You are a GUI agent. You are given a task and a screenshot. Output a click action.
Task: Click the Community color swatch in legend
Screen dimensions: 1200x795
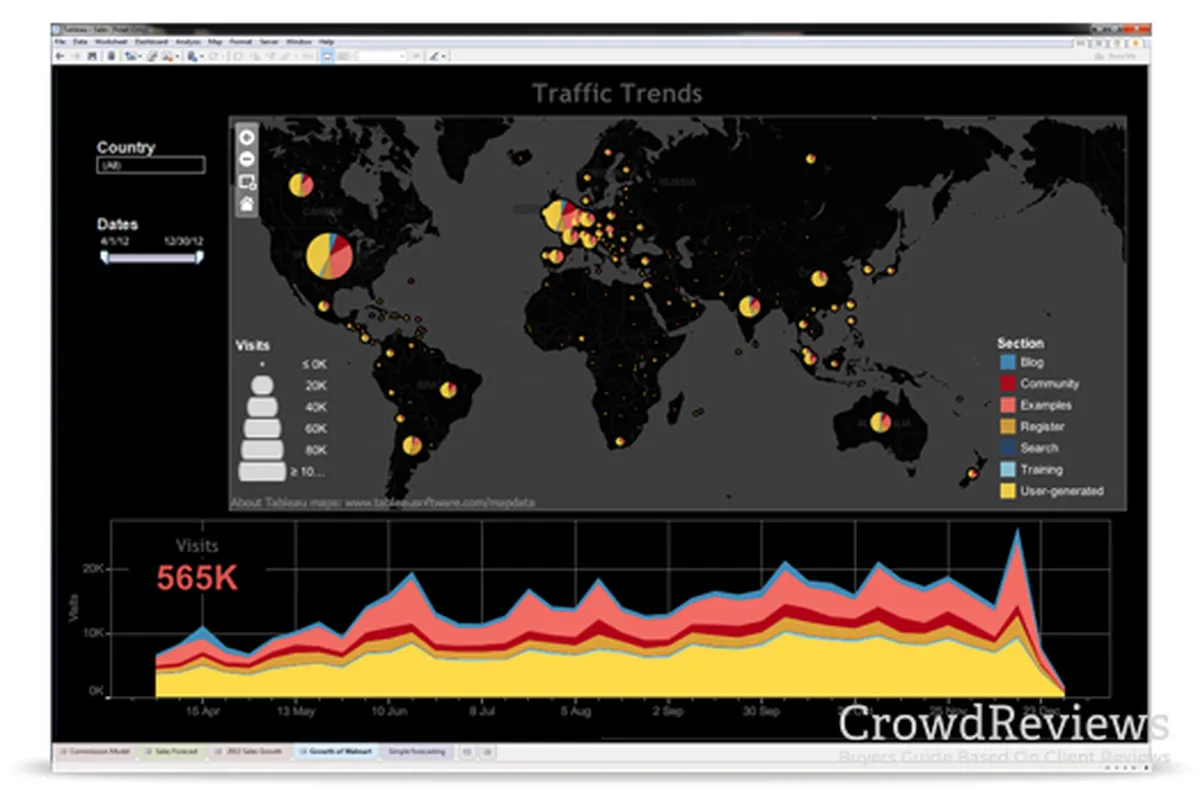[x=1007, y=384]
